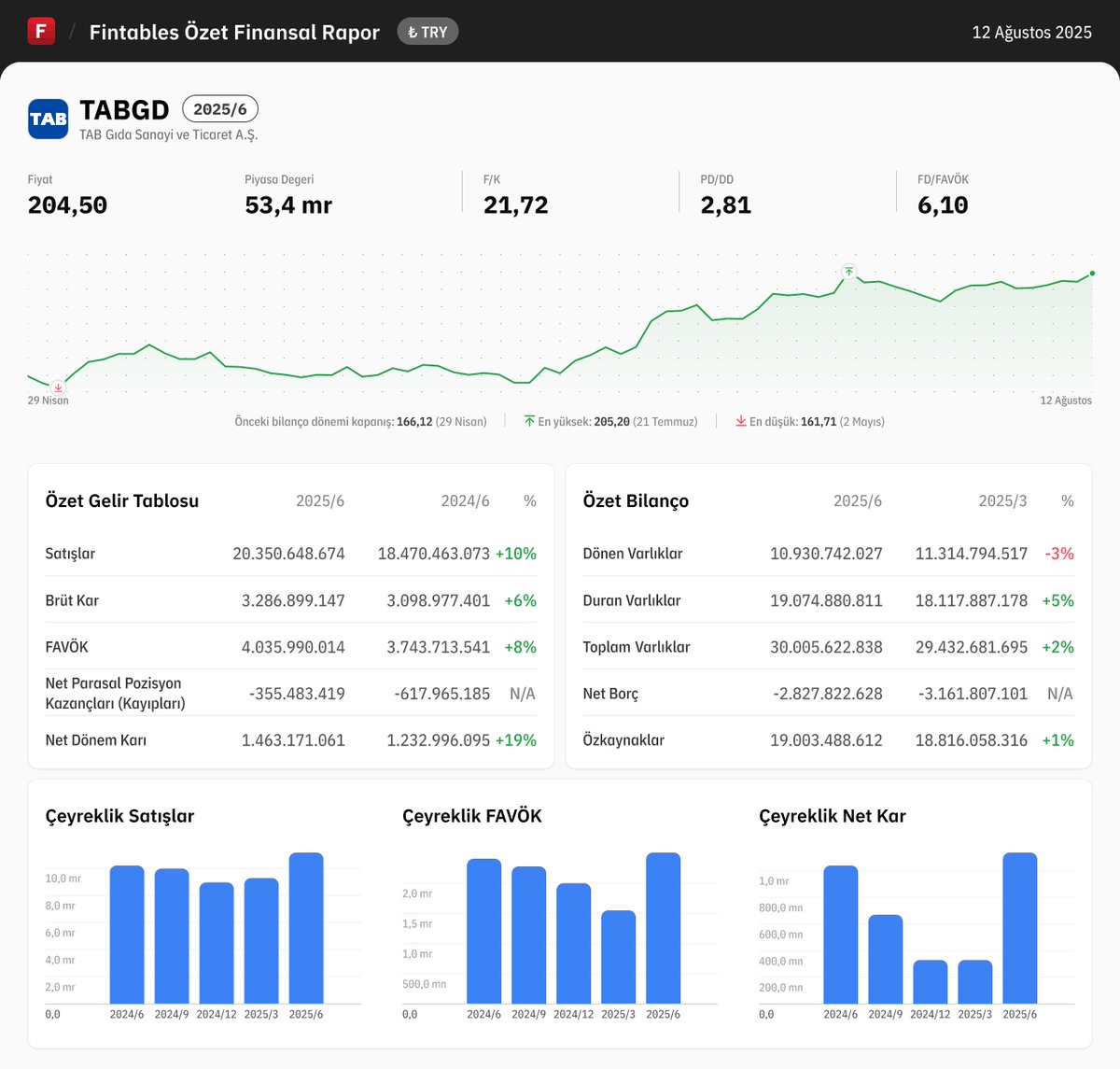Click the Satışlar row label
The height and width of the screenshot is (1069, 1120).
coord(70,553)
